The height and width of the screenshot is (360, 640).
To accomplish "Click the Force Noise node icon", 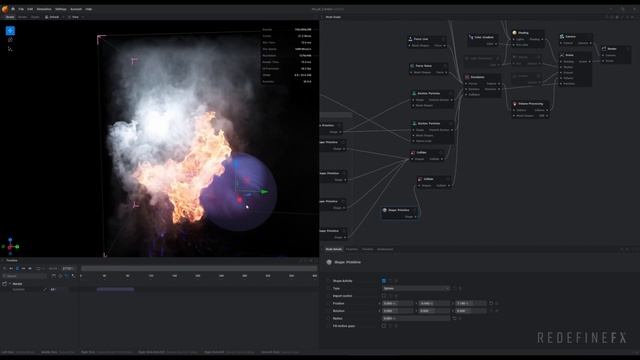I will (412, 66).
